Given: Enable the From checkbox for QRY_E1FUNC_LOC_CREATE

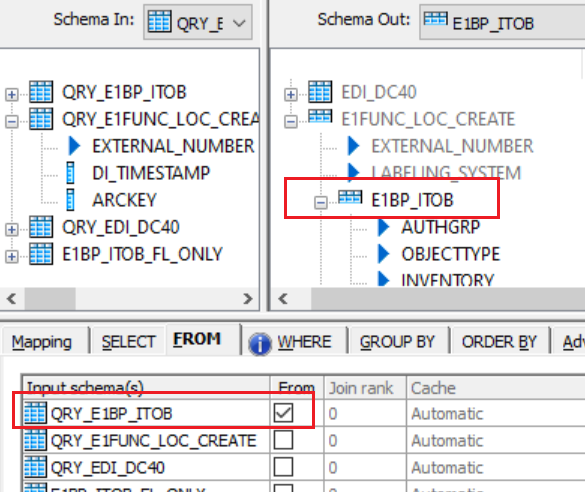Looking at the screenshot, I should tap(283, 440).
